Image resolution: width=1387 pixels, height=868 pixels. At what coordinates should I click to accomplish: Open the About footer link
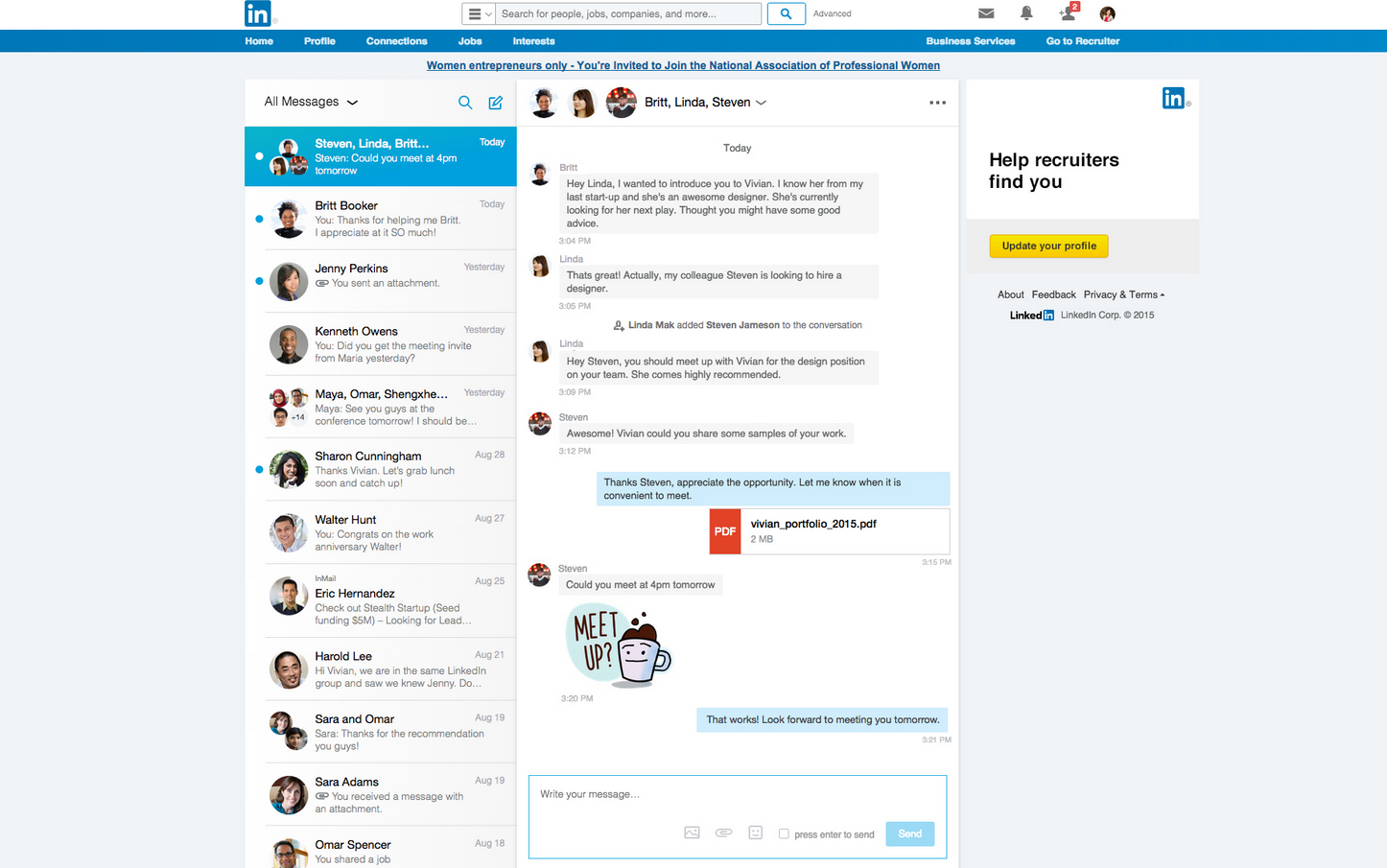tap(1011, 294)
